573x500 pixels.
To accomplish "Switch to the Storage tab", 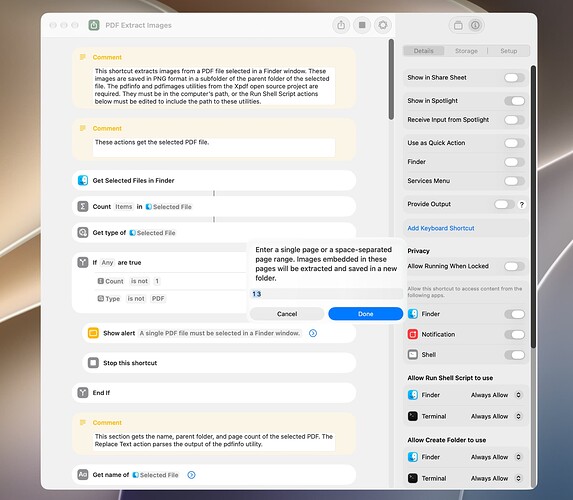I will (466, 51).
